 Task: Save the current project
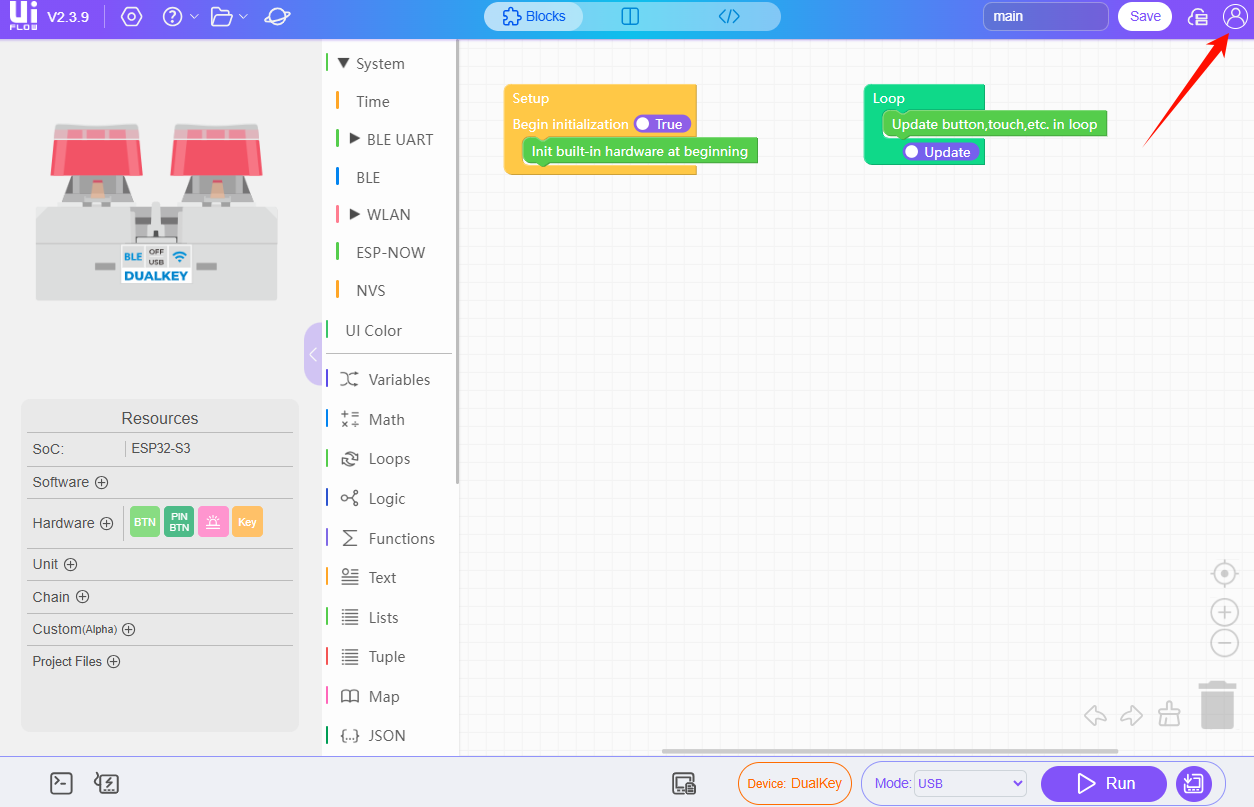pyautogui.click(x=1144, y=16)
